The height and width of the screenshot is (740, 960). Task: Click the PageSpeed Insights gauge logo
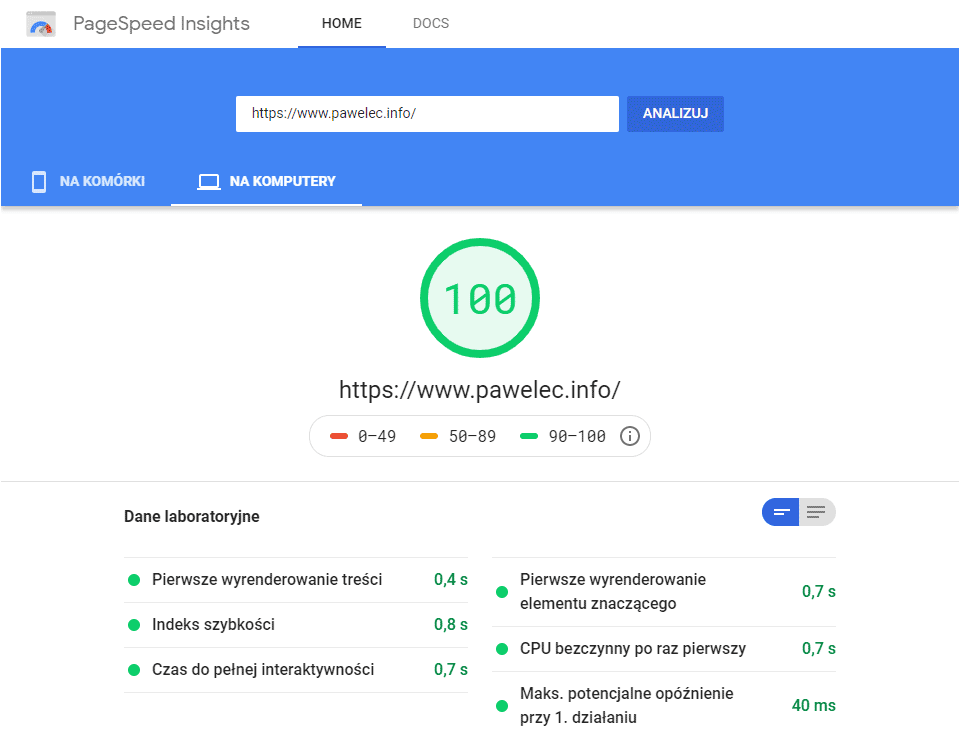click(41, 24)
